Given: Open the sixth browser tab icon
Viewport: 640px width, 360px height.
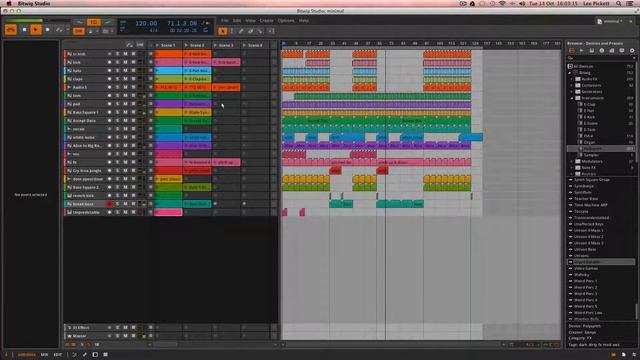Looking at the screenshot, I should [x=622, y=51].
